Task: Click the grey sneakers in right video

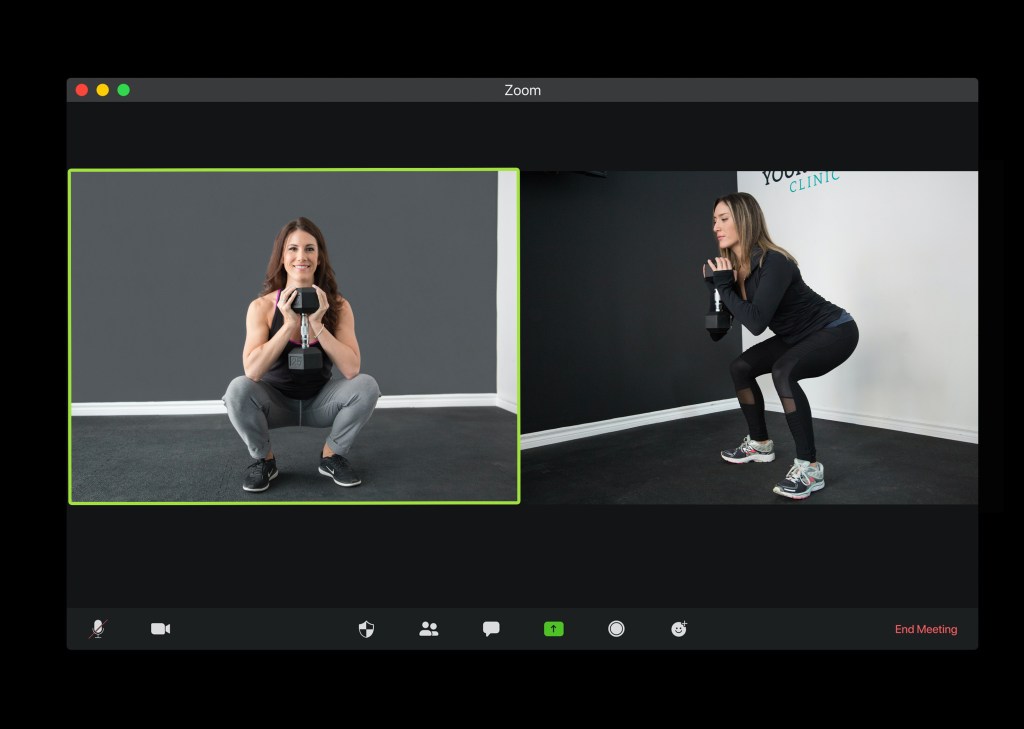Action: pos(798,478)
